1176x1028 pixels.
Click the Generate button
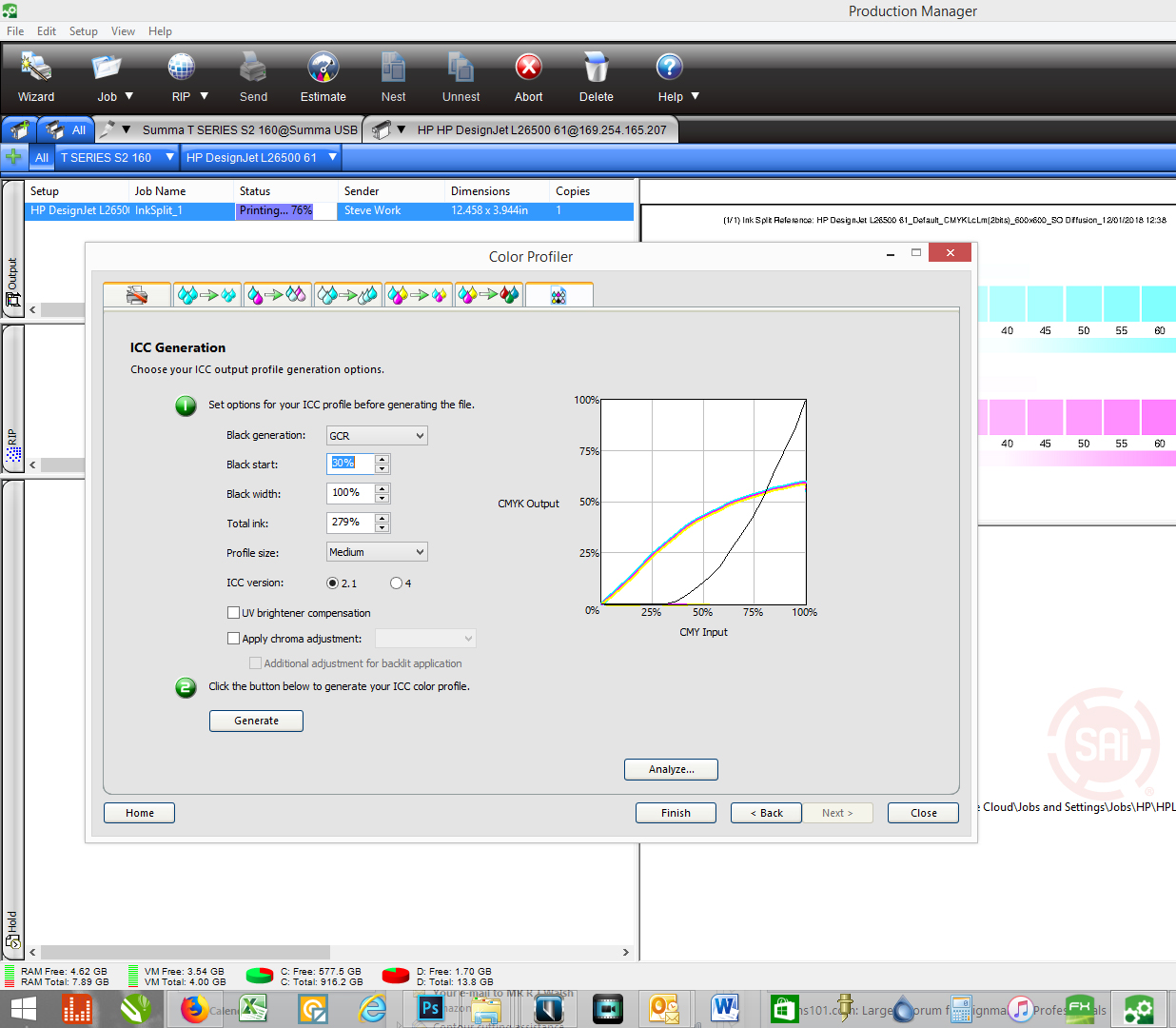(x=256, y=721)
